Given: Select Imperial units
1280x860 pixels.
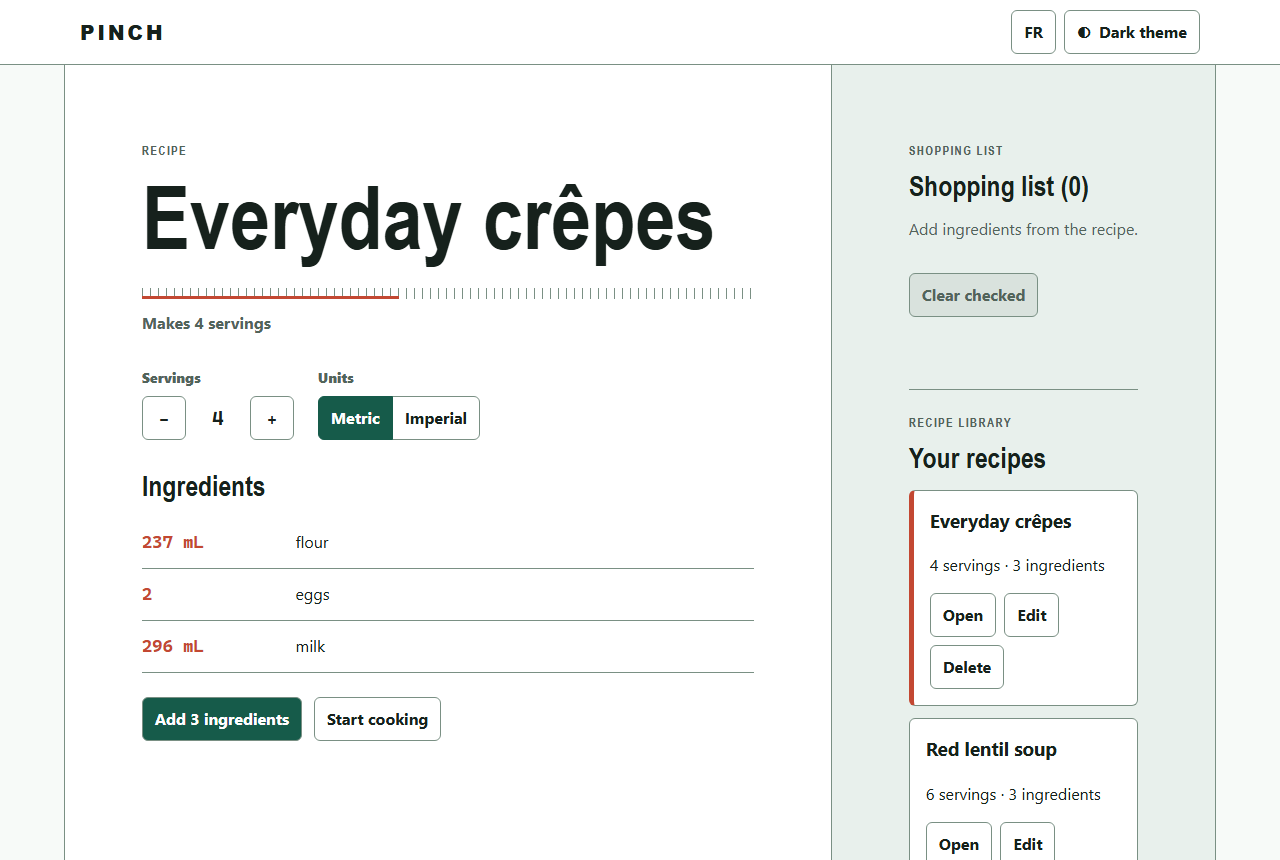Looking at the screenshot, I should point(436,418).
